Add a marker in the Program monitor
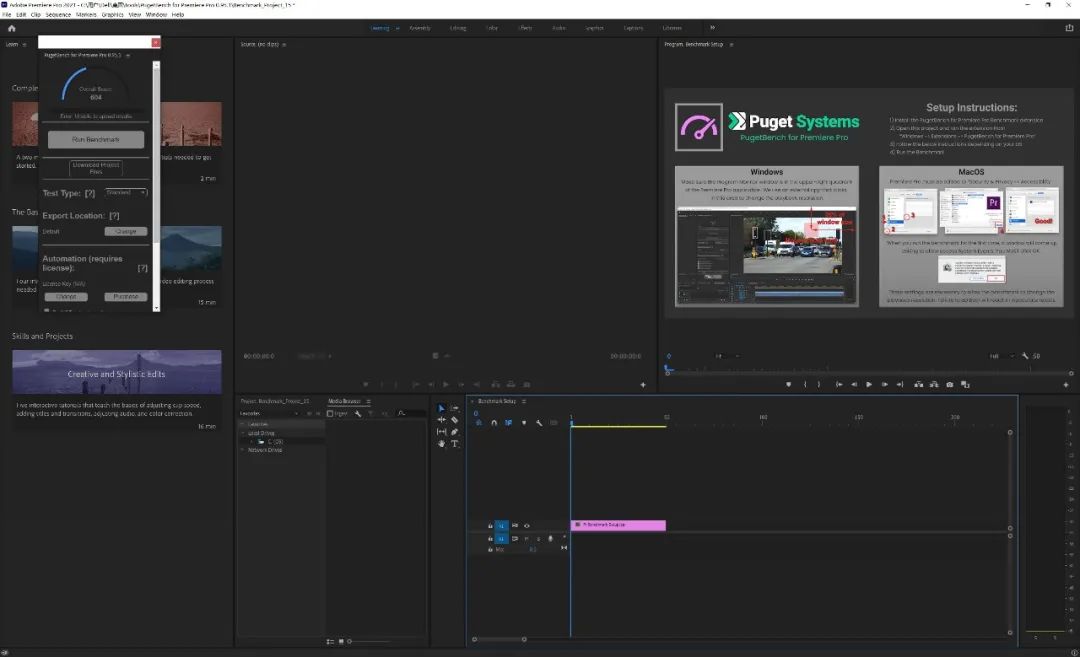Viewport: 1080px width, 657px height. coord(788,385)
